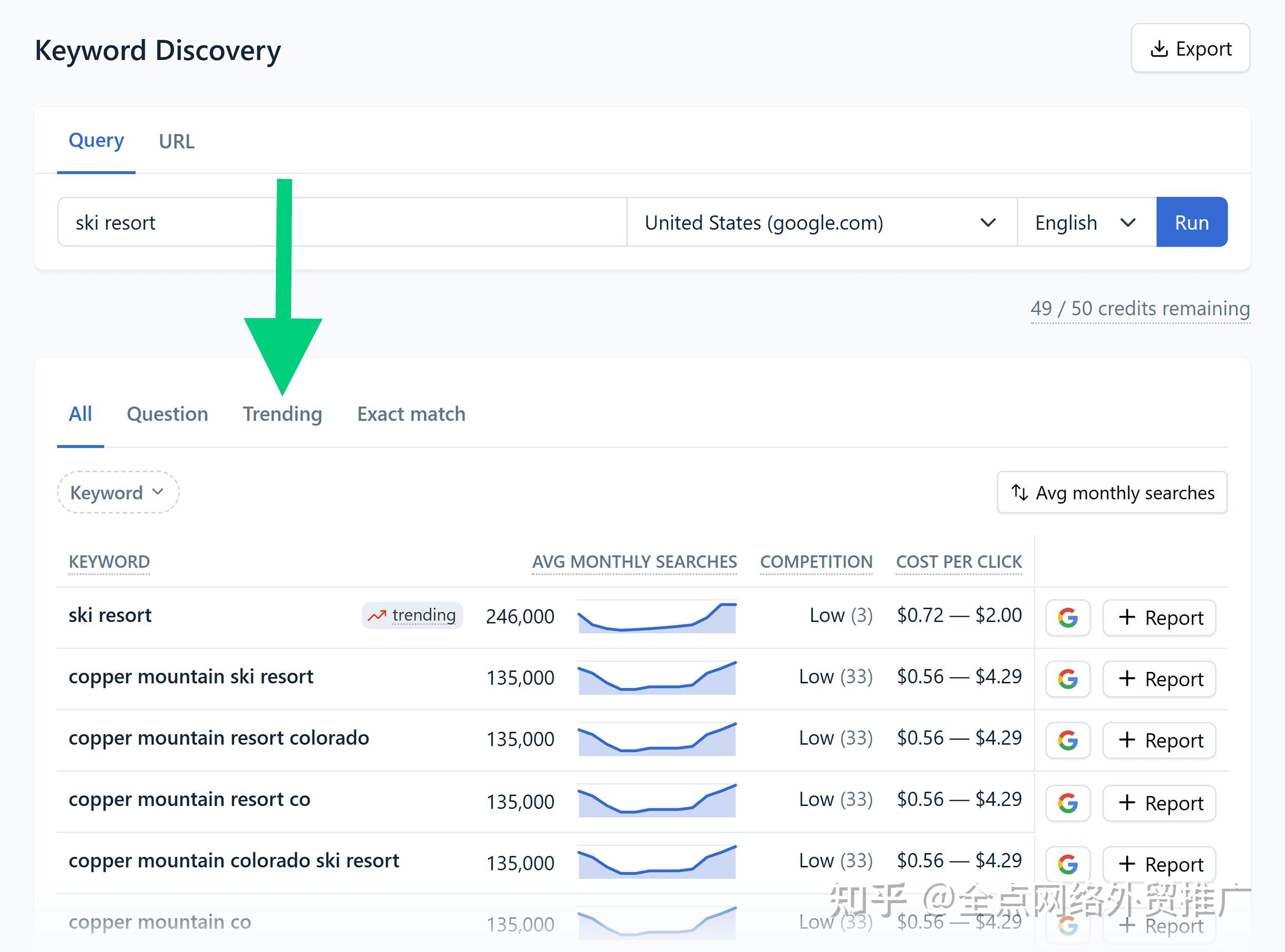Click the '$0.72 — $2.00' cost value
Viewport: 1285px width, 952px height.
pos(960,615)
